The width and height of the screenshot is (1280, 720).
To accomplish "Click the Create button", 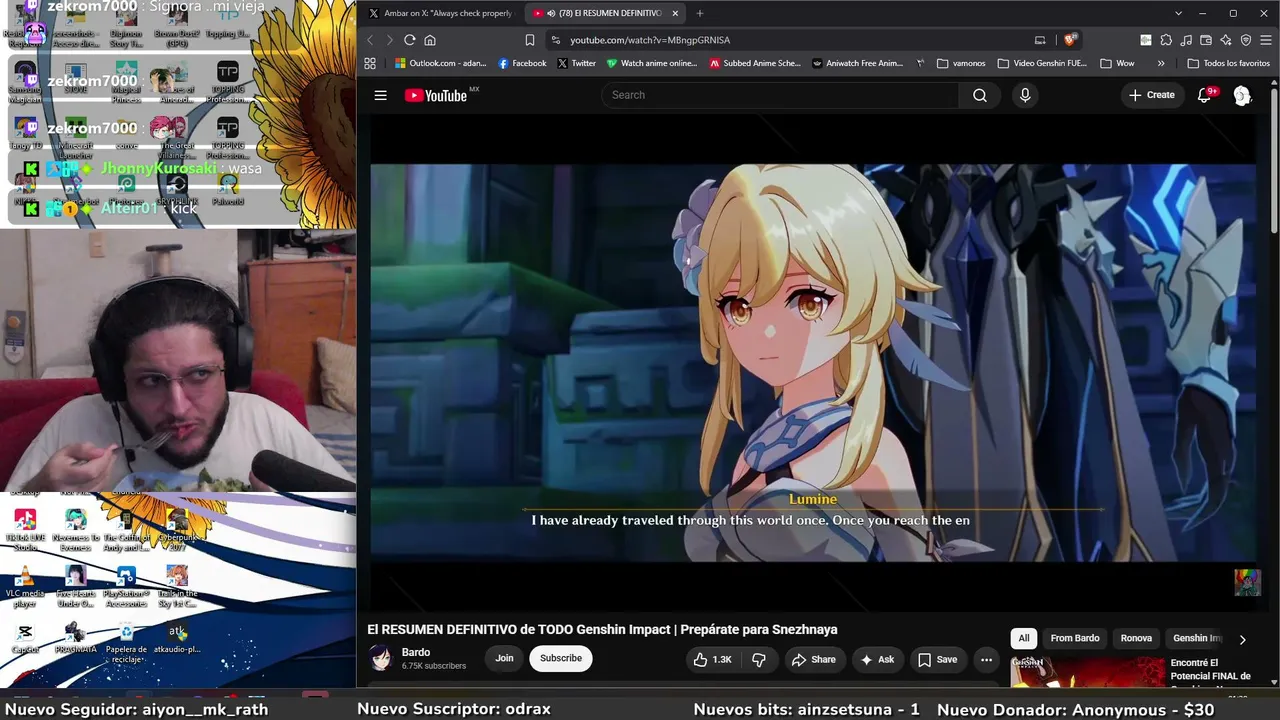I will click(1152, 95).
